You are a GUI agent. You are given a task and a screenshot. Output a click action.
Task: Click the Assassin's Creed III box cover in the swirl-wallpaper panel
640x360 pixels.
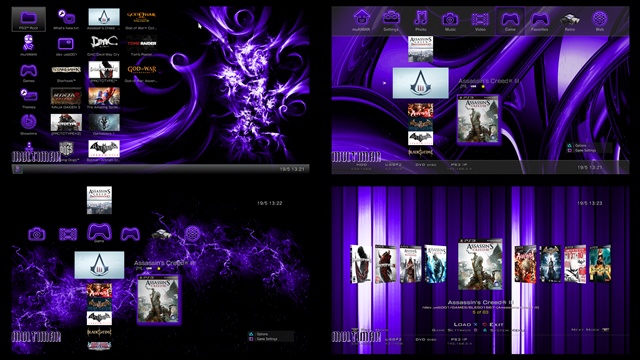[478, 119]
